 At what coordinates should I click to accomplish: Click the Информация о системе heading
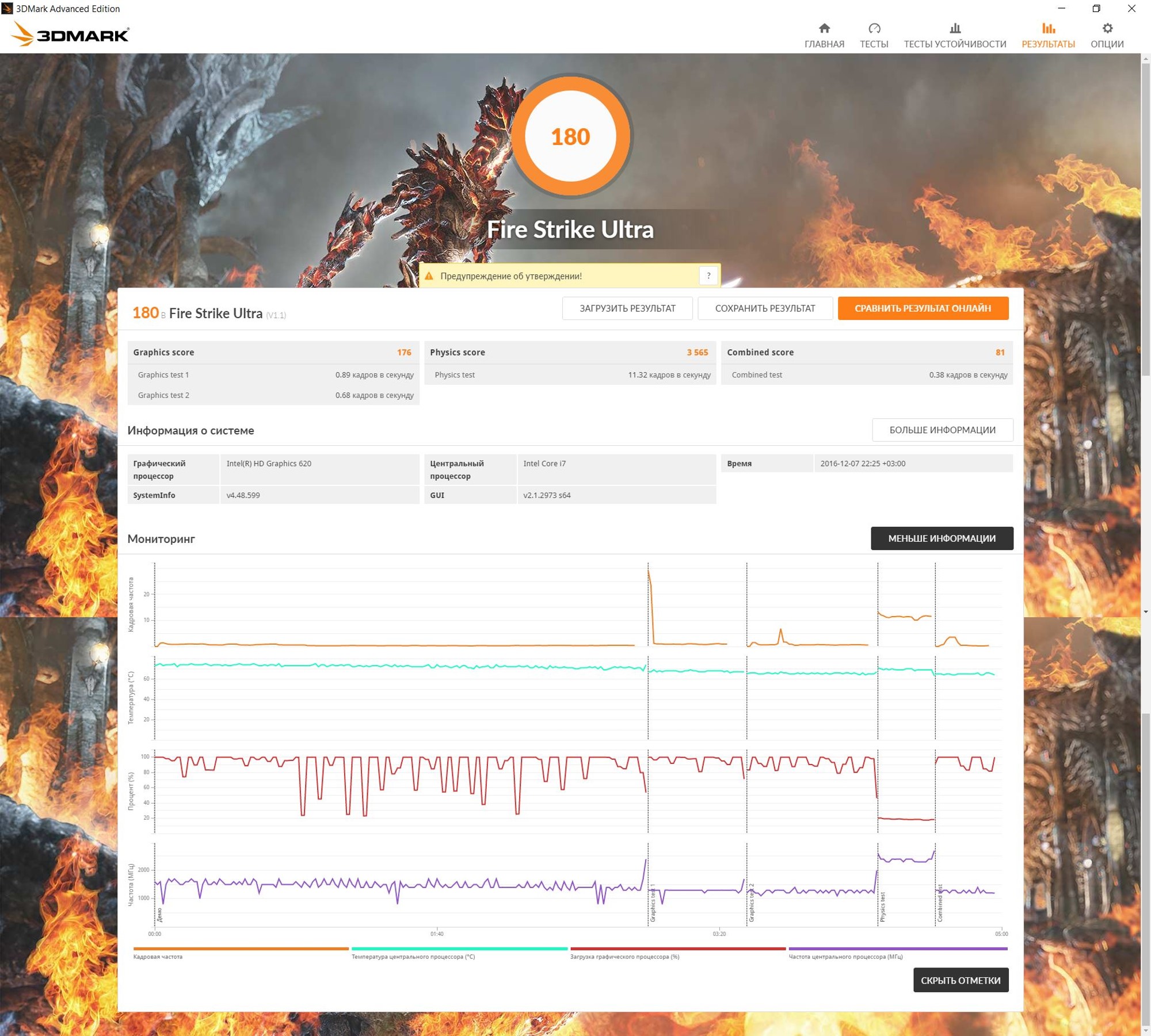(190, 430)
